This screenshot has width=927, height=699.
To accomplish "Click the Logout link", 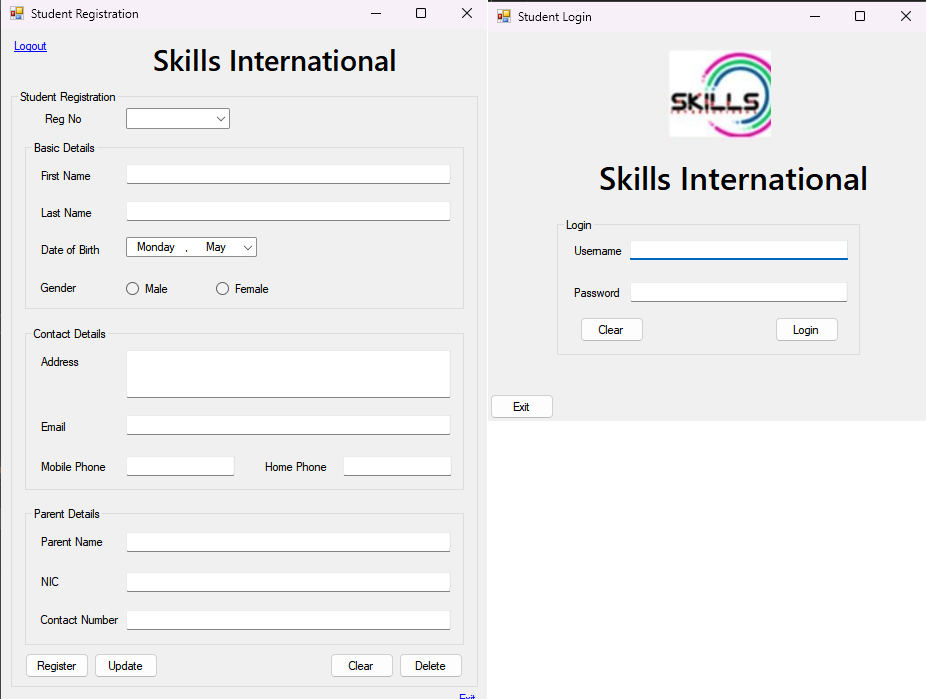I will click(30, 46).
